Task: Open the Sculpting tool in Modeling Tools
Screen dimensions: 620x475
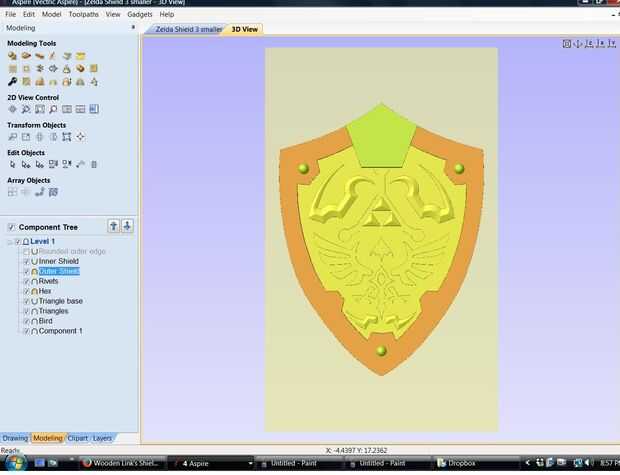Action: point(53,56)
